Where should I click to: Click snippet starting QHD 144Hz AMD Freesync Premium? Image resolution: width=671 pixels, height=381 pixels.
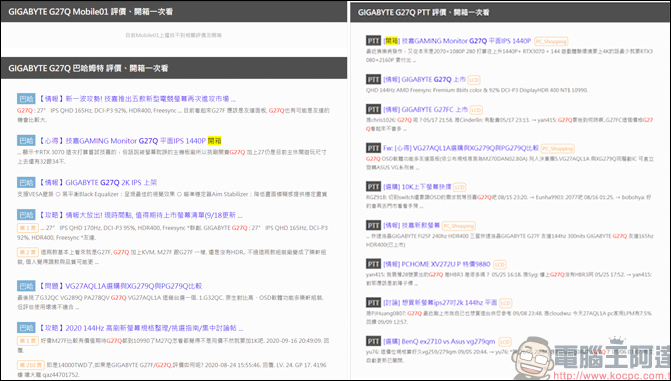[x=477, y=90]
